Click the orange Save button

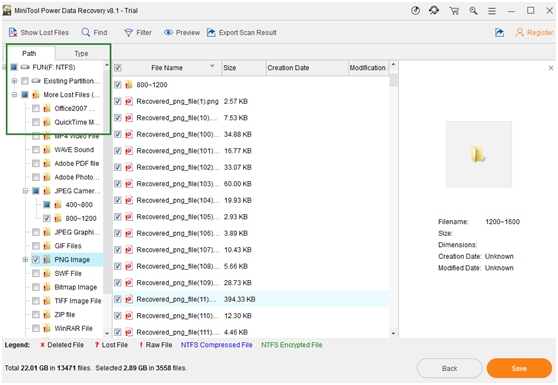(x=519, y=368)
